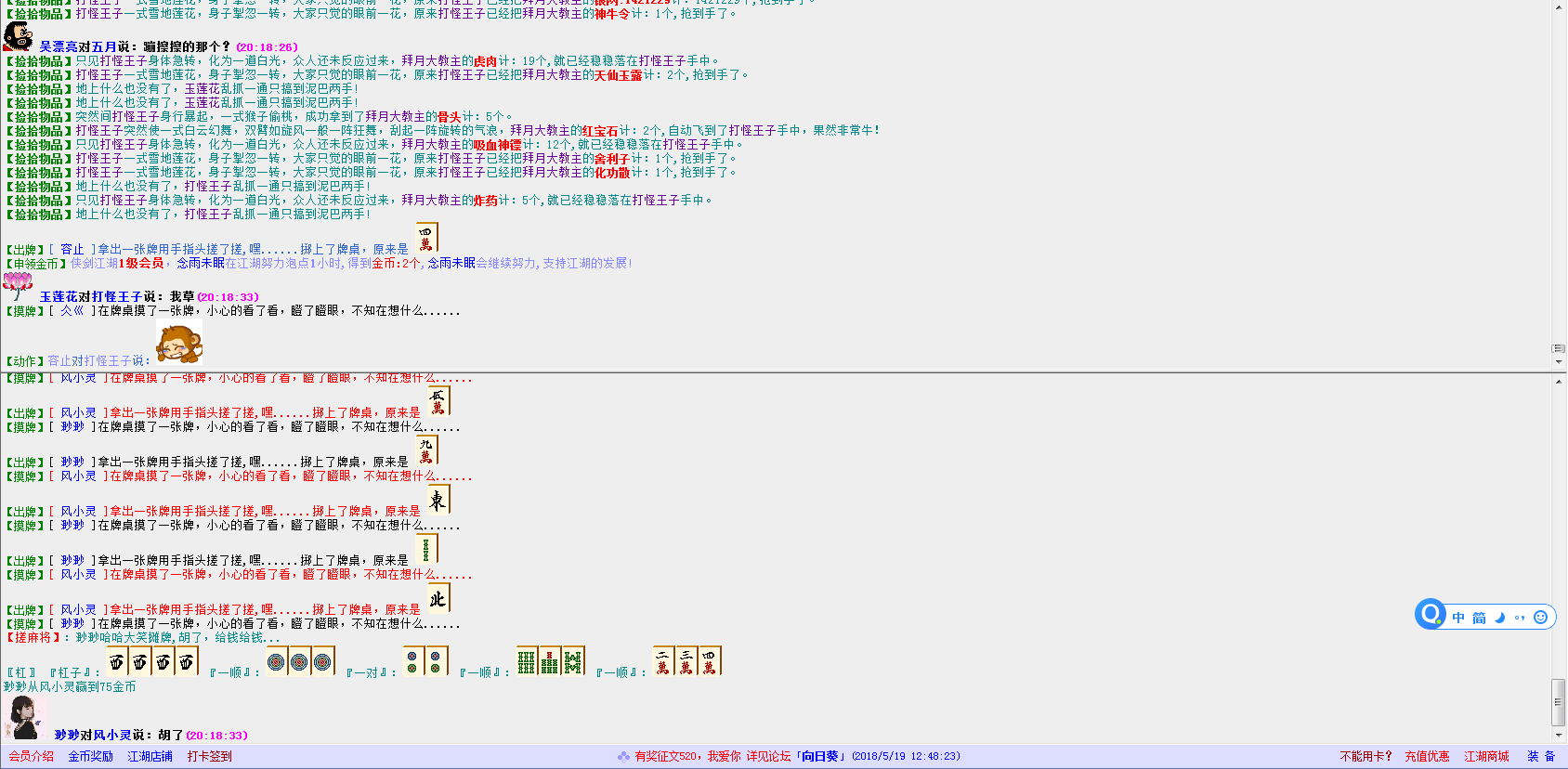The height and width of the screenshot is (769, 1568).
Task: Click the girl avatar beside 胡了 message
Action: click(x=25, y=717)
